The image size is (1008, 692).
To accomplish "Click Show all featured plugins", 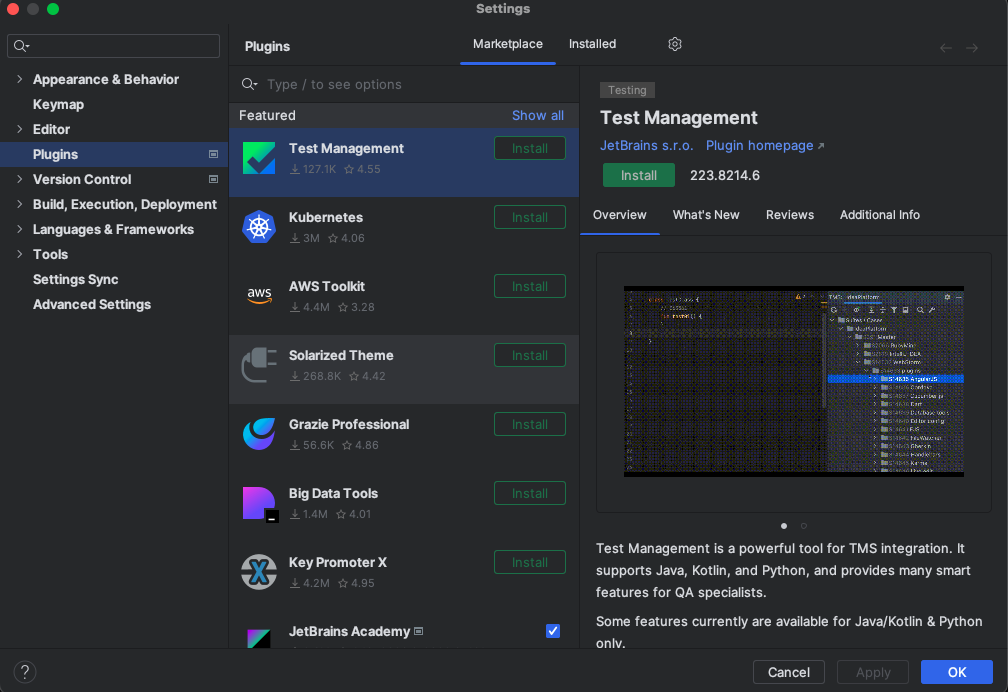I will coord(537,116).
